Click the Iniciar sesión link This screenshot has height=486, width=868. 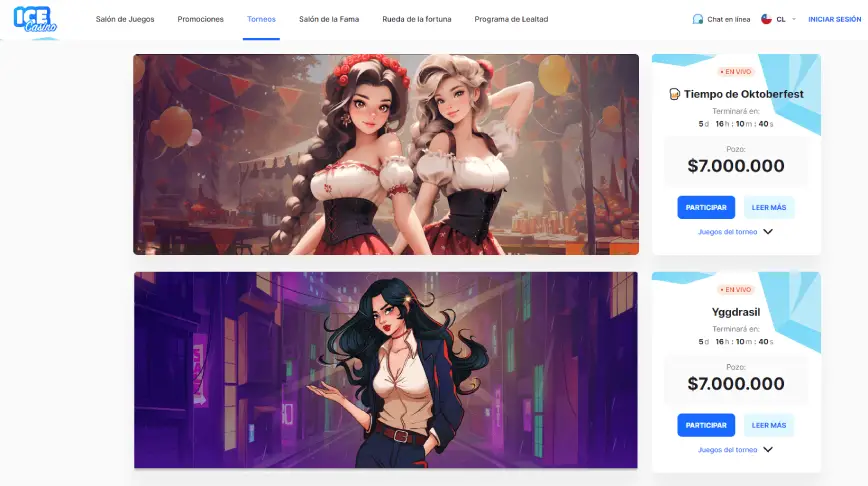[x=834, y=19]
